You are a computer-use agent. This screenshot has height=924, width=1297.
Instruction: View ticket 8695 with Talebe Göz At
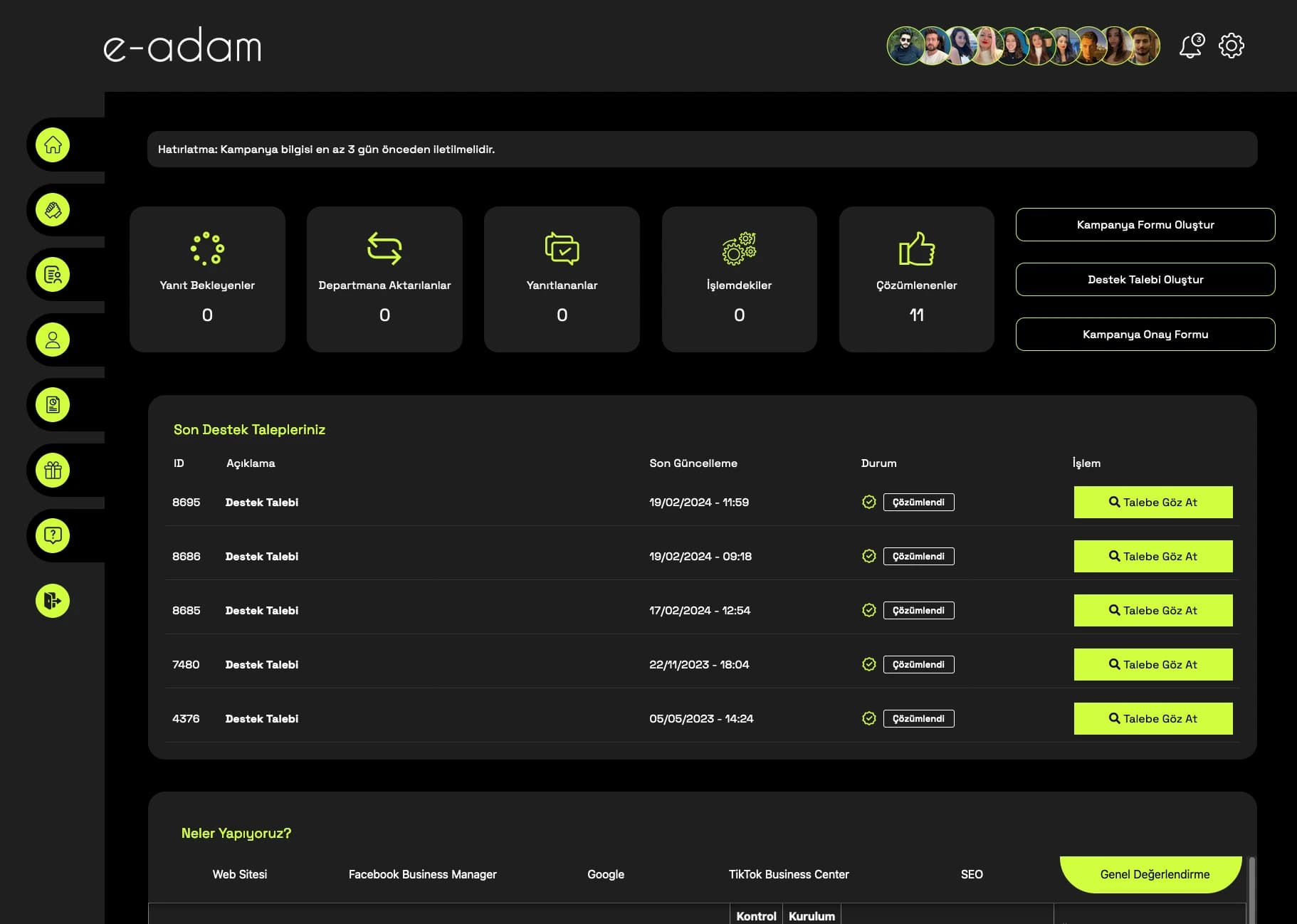(x=1152, y=503)
